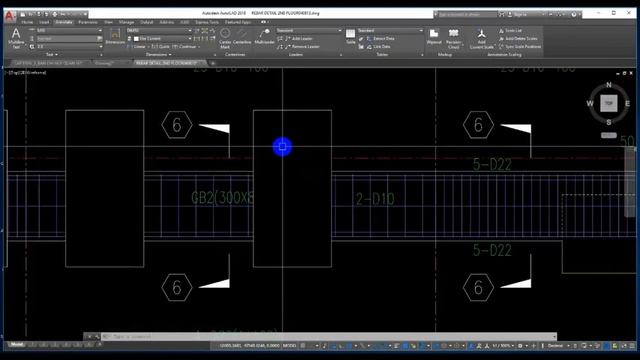This screenshot has width=640, height=360.
Task: Click the Remove Leader button
Action: pyautogui.click(x=302, y=47)
